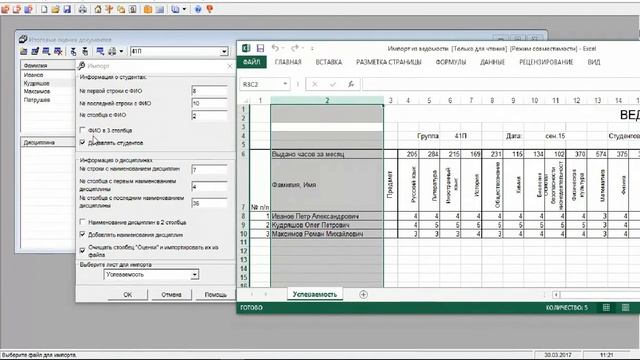Open the ФАЙЛ tab in Excel
The height and width of the screenshot is (360, 640).
point(251,62)
